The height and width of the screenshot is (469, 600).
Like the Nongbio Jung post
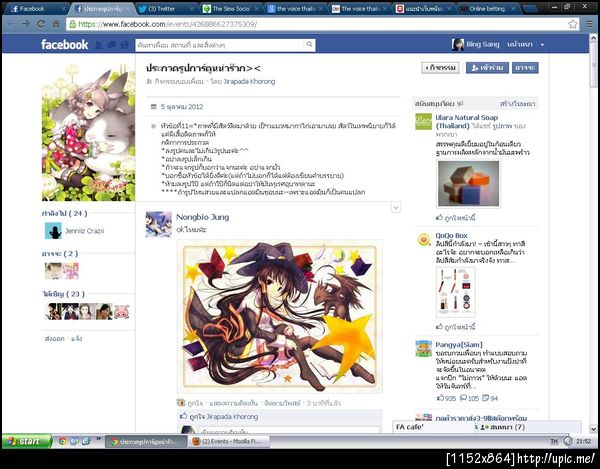[x=195, y=403]
